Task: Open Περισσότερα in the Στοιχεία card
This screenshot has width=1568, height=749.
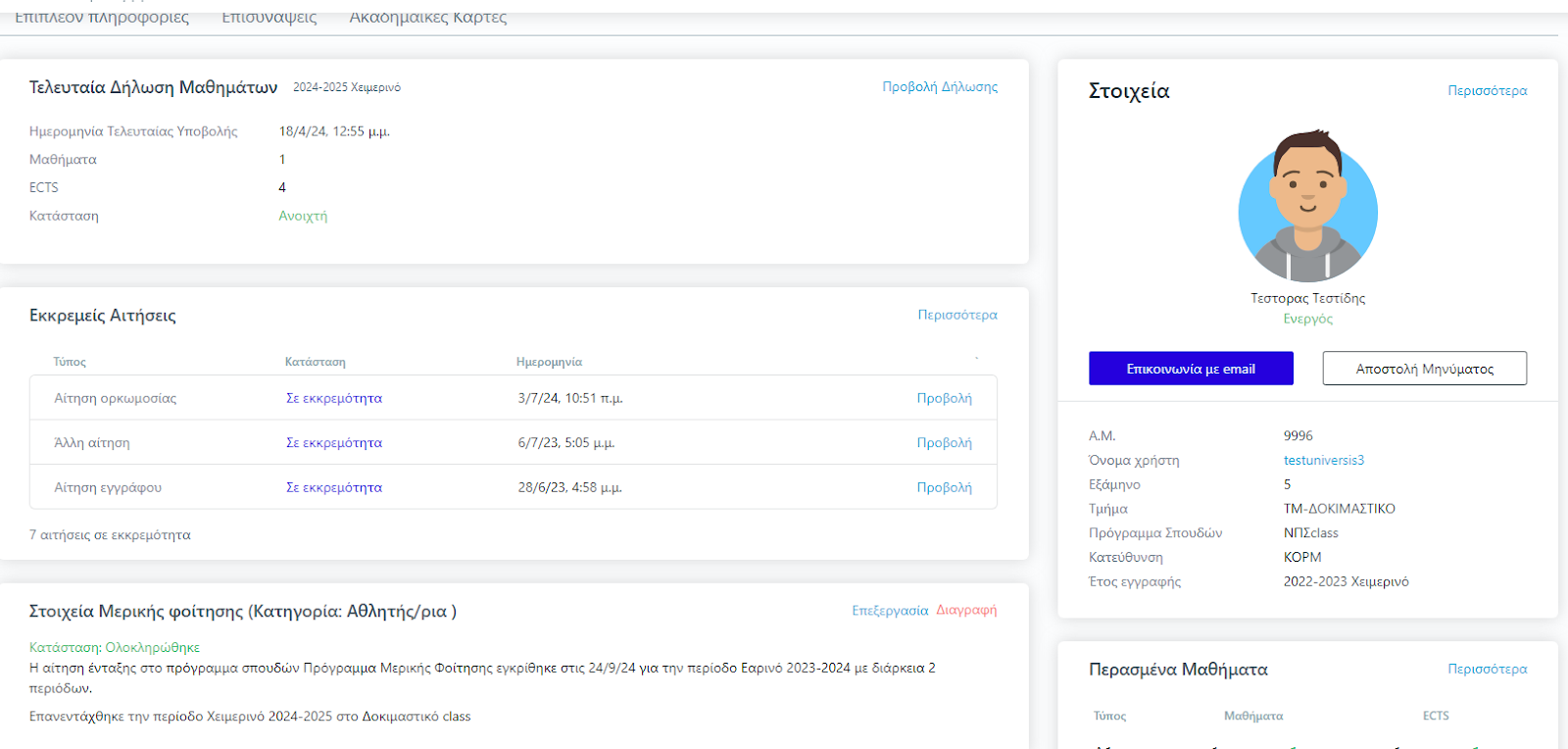Action: click(x=1488, y=90)
